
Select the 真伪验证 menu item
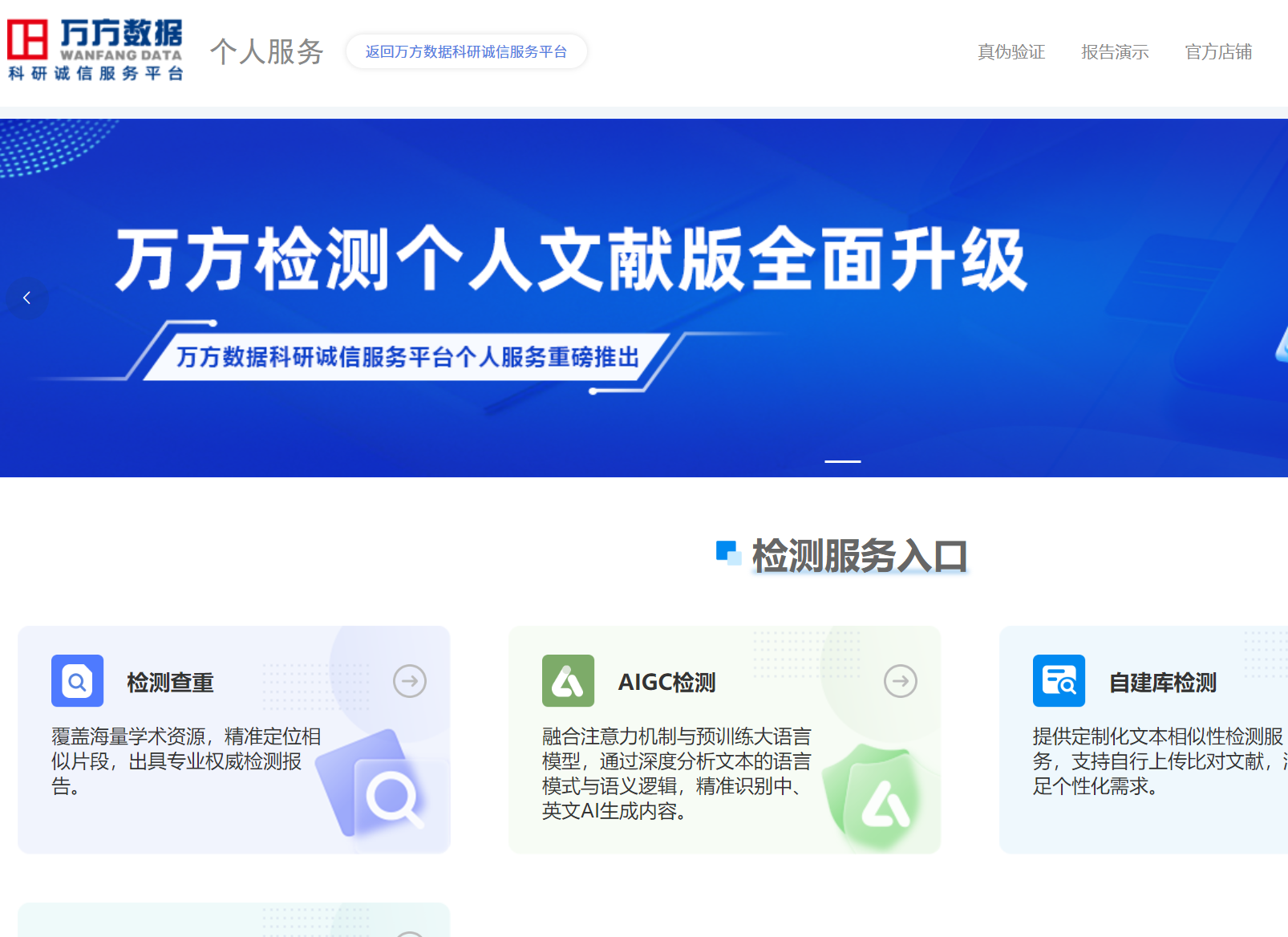1010,52
